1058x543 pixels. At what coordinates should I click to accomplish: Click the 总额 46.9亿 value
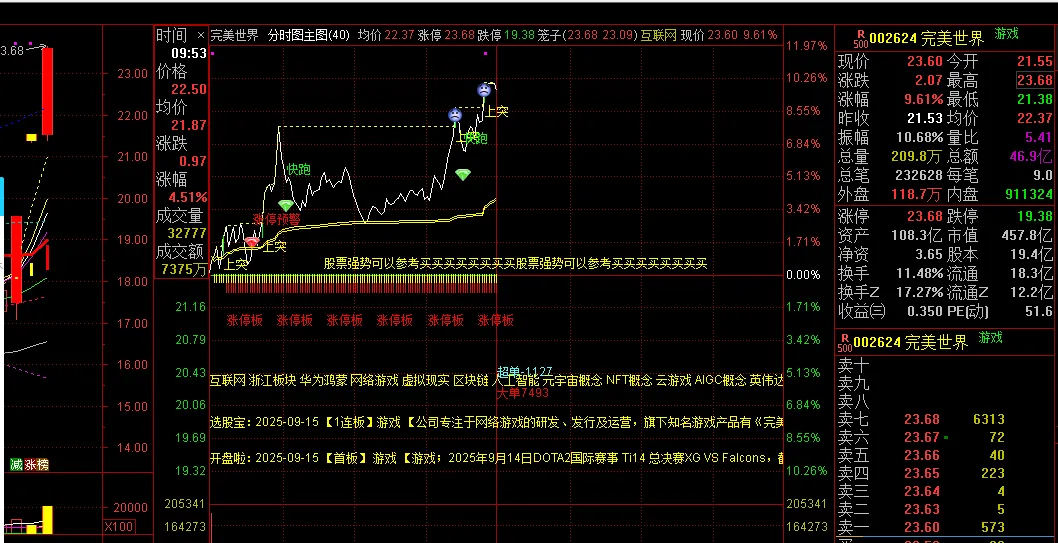click(1031, 157)
